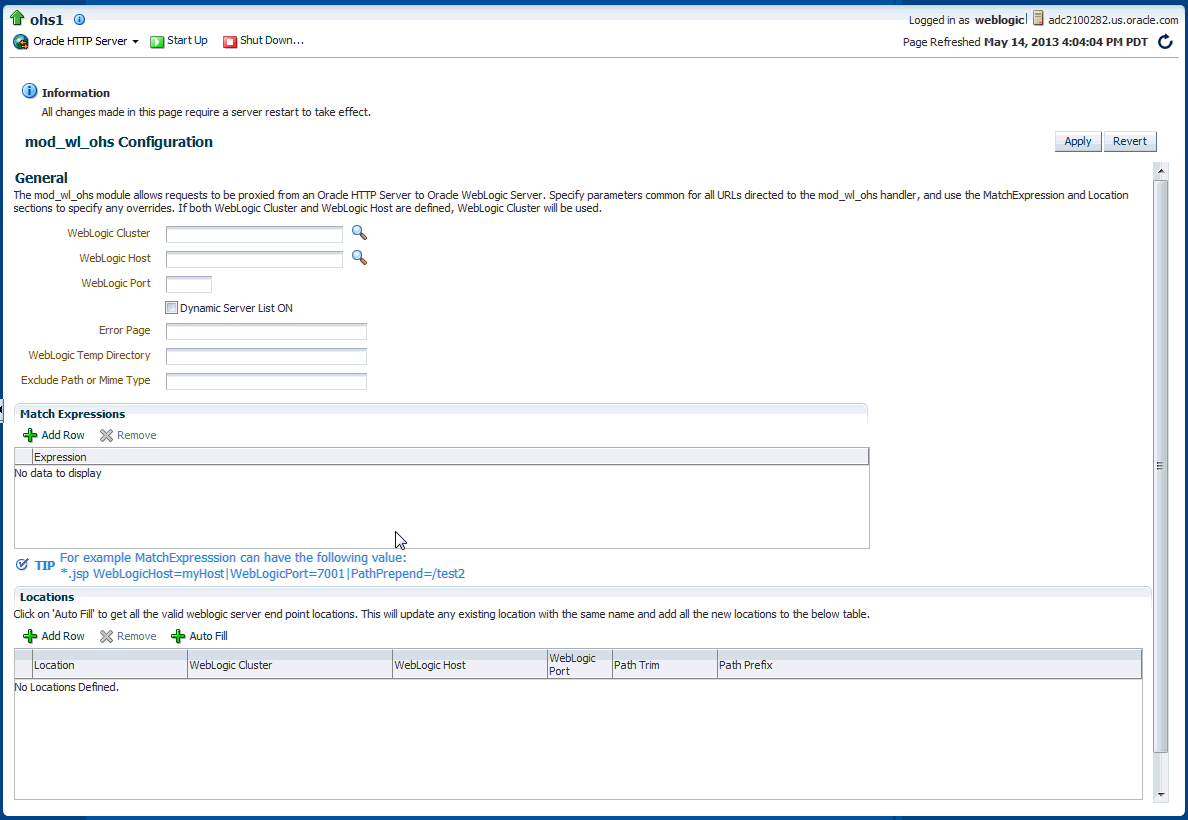Open the ohs1 information icon

(x=80, y=20)
